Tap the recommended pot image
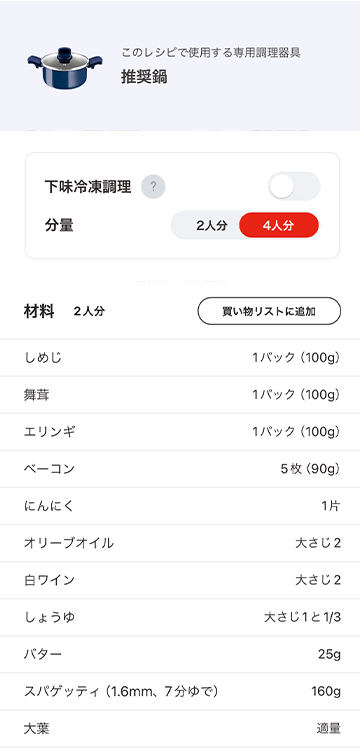This screenshot has height=750, width=360. (65, 67)
